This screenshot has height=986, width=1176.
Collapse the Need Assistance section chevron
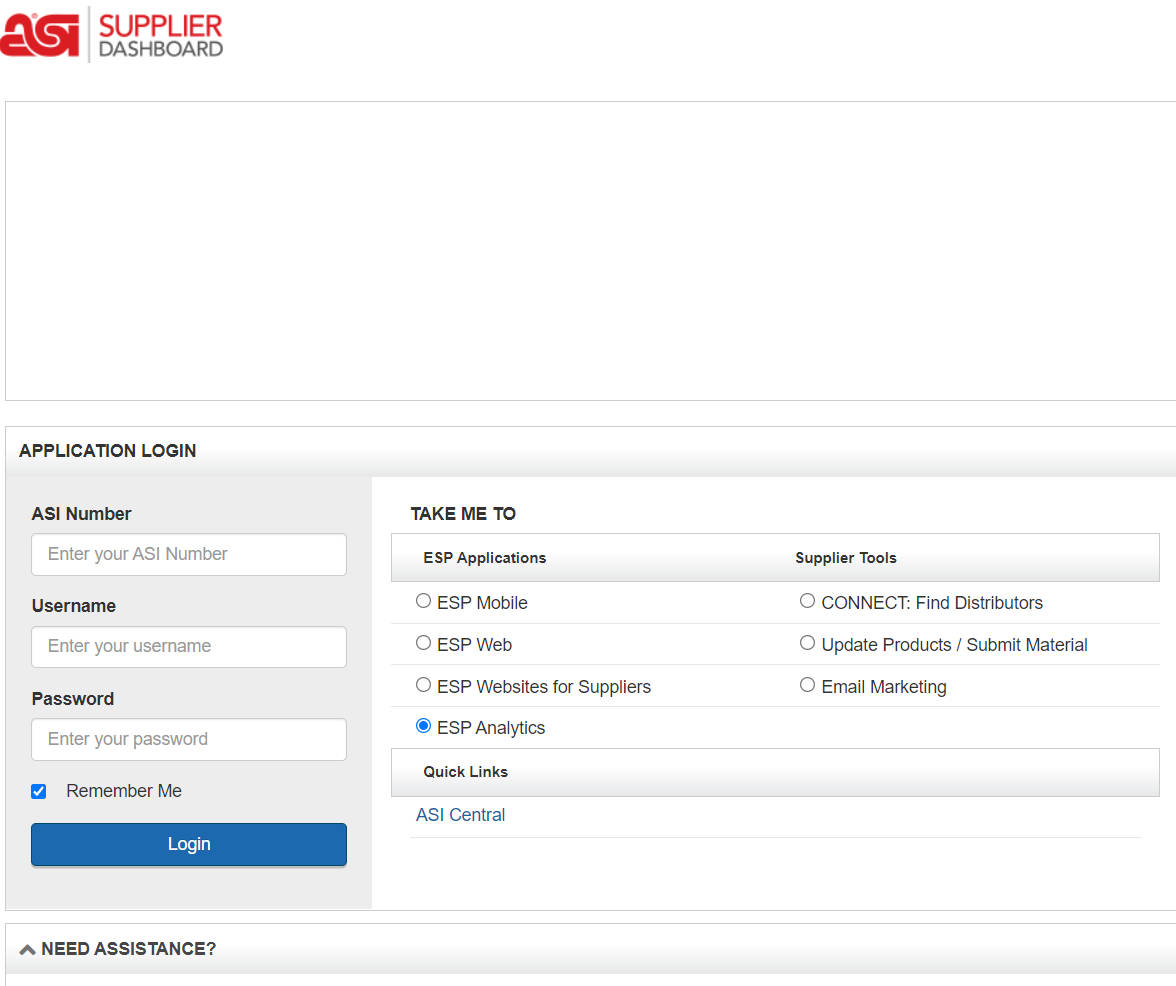(x=27, y=949)
